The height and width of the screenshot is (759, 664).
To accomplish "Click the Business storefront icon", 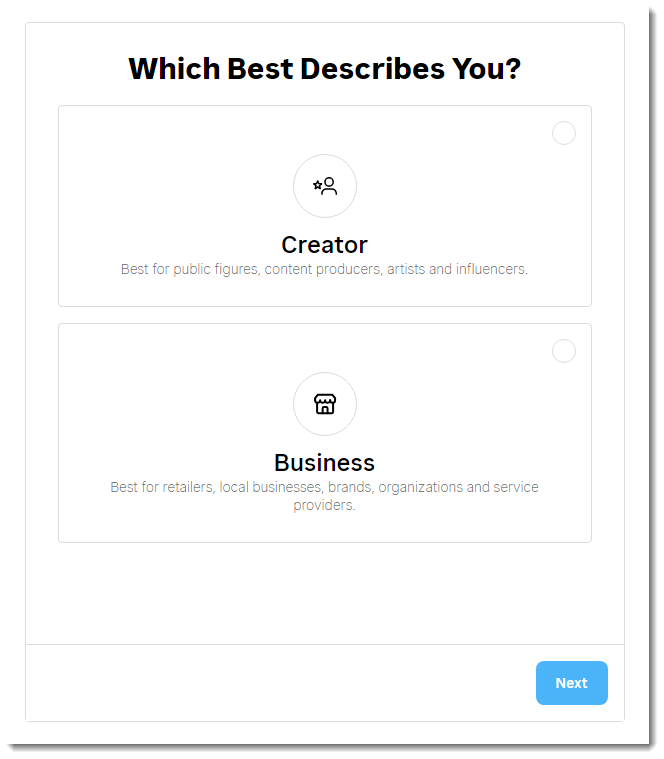I will tap(325, 404).
